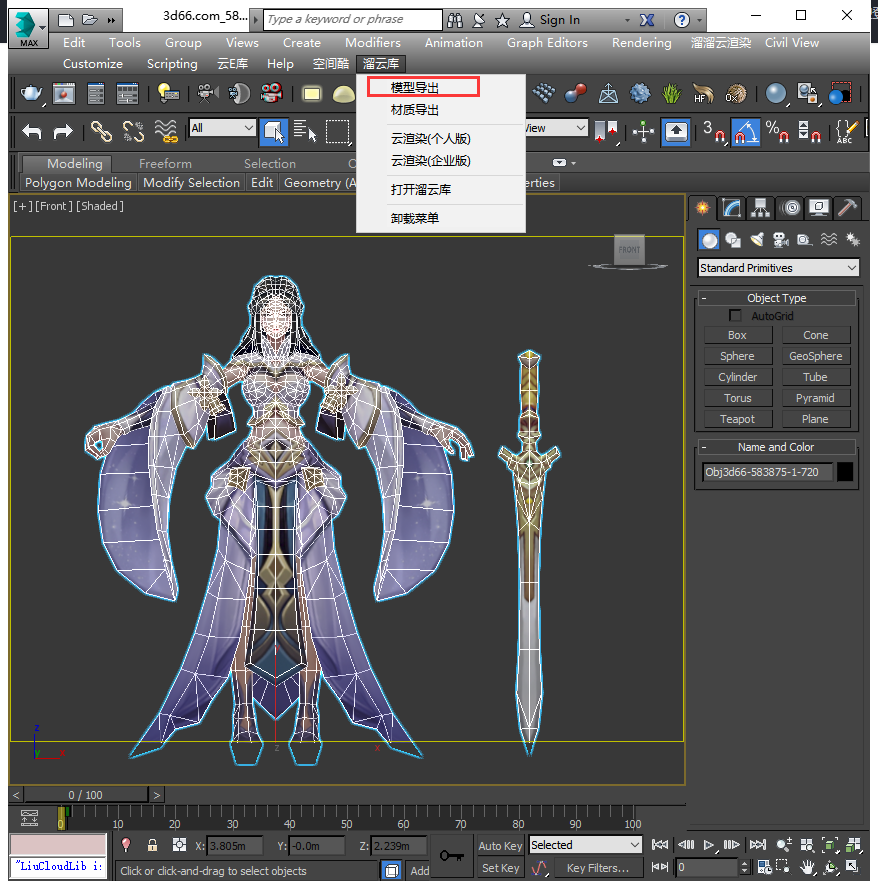The height and width of the screenshot is (889, 878).
Task: Open the Selected key filter dropdown
Action: tap(586, 845)
